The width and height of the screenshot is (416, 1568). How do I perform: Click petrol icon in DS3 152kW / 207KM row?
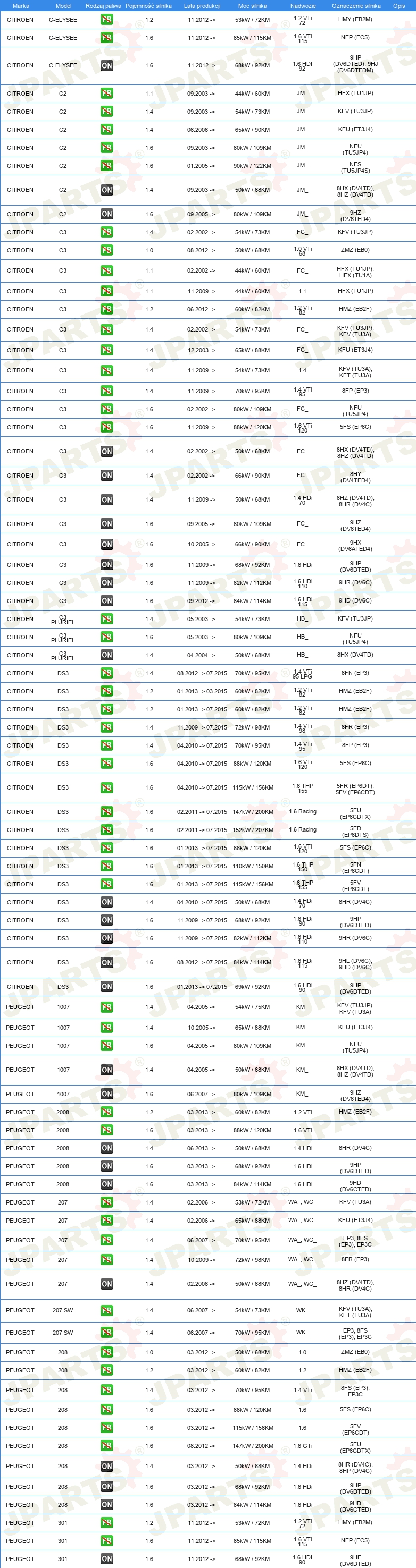(106, 830)
